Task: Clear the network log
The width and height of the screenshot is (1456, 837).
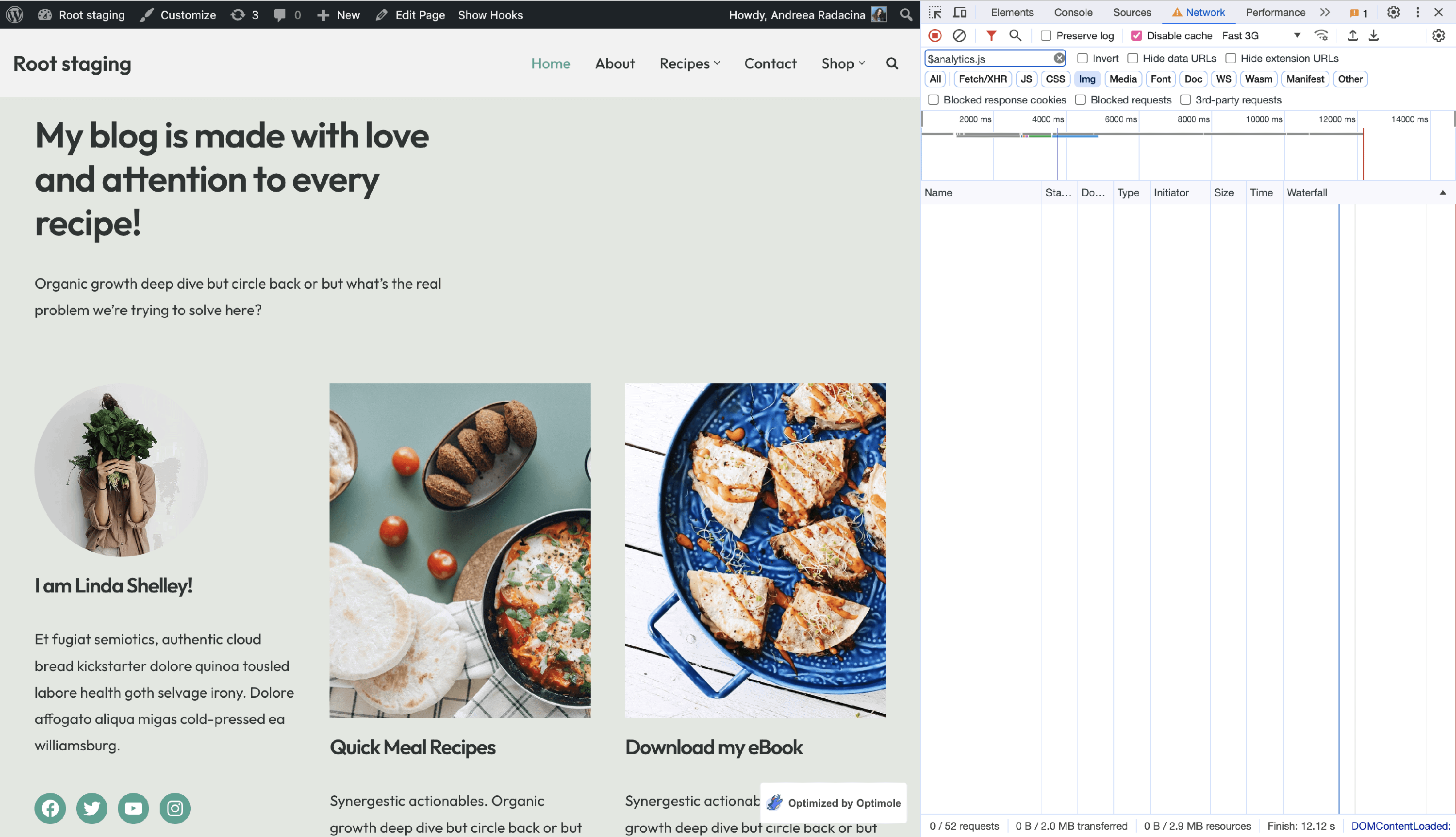Action: tap(959, 35)
